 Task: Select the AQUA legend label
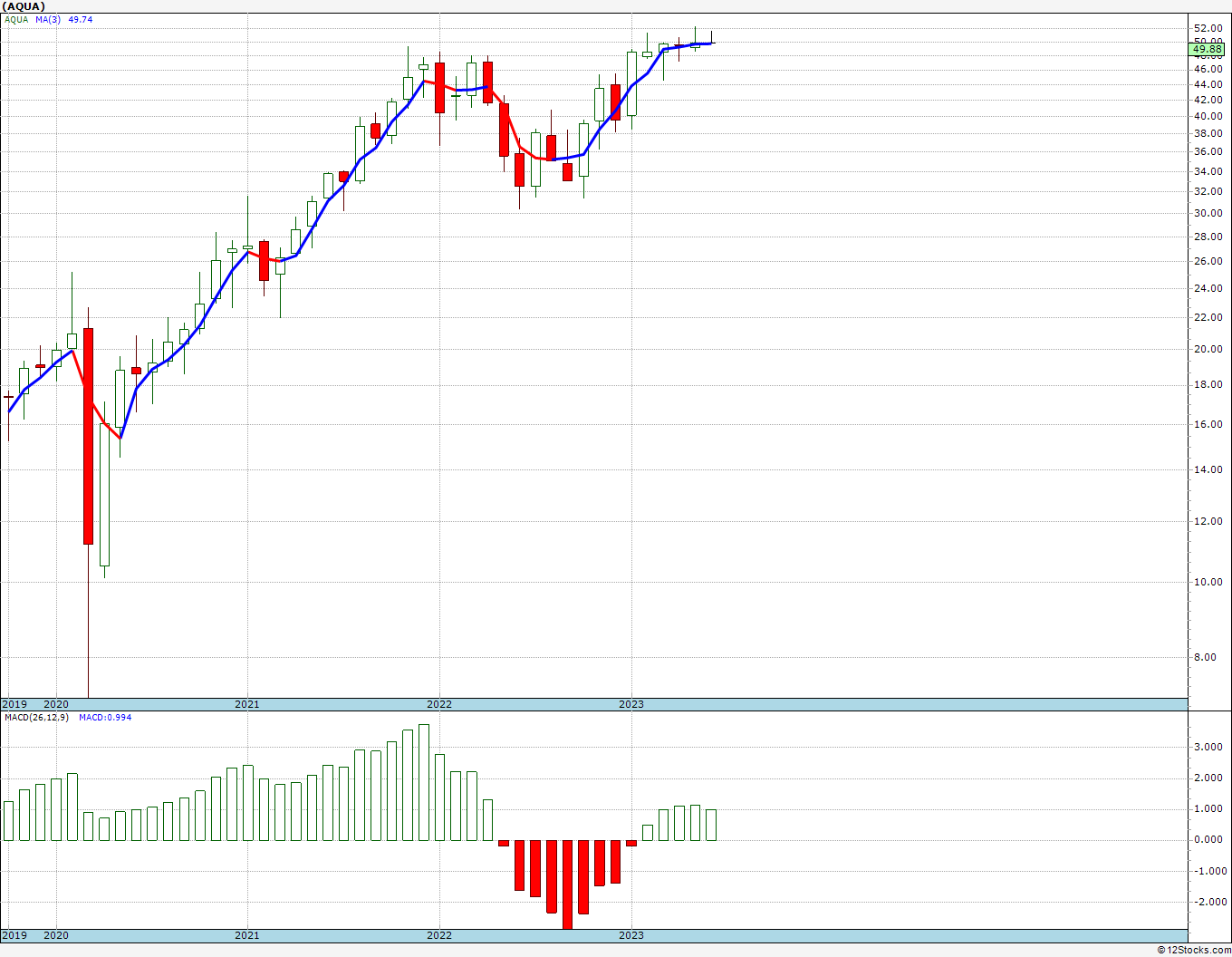16,19
